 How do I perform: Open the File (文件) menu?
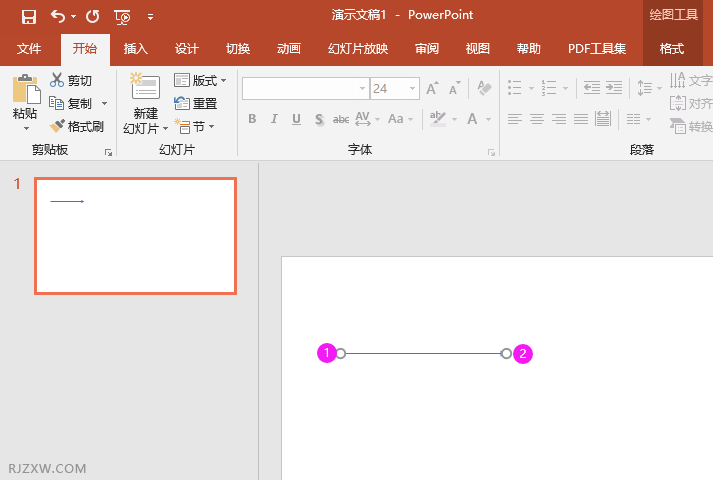pos(29,49)
